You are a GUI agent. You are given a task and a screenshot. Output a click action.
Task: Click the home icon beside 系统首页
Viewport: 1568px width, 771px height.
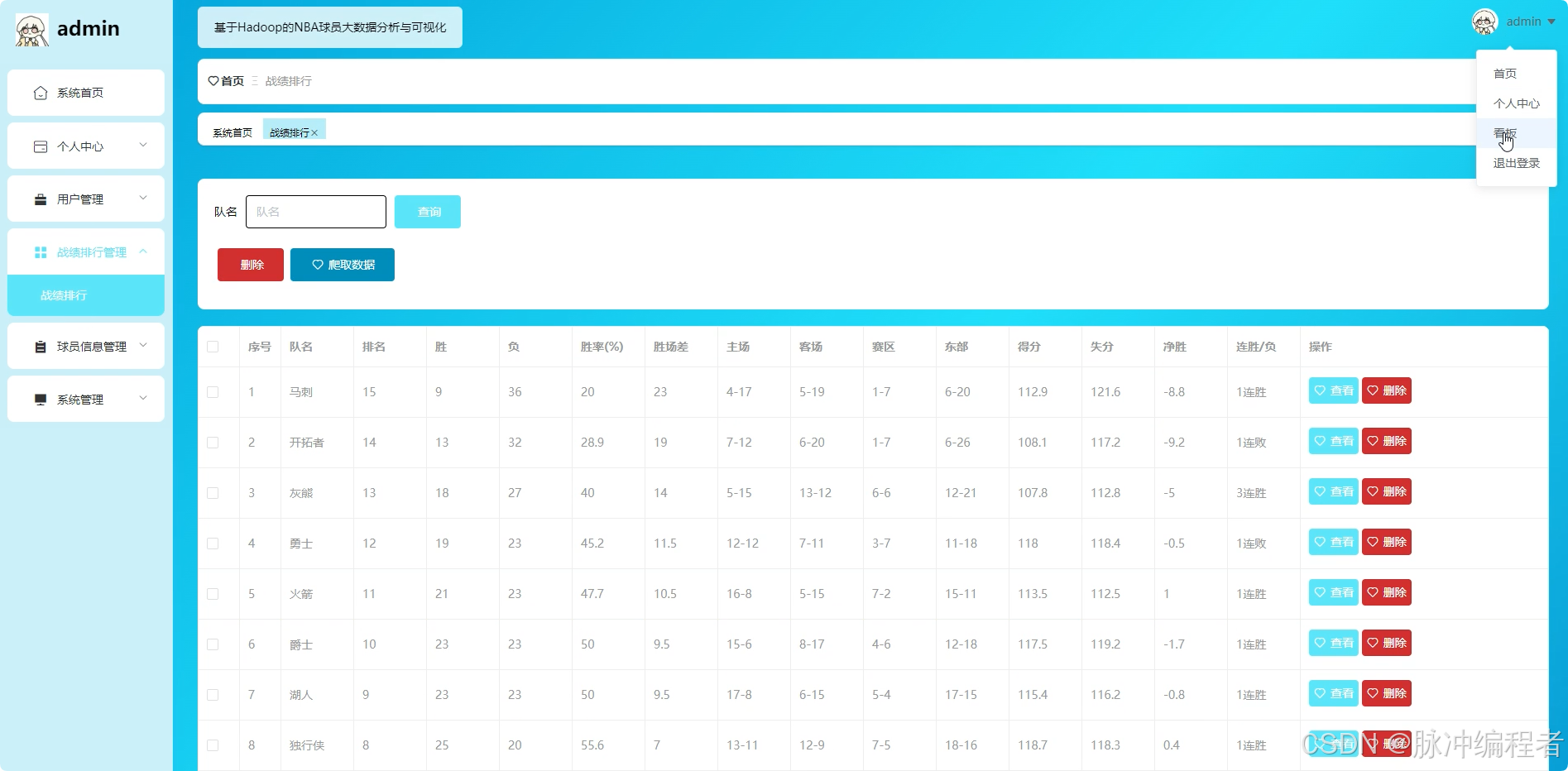tap(40, 93)
